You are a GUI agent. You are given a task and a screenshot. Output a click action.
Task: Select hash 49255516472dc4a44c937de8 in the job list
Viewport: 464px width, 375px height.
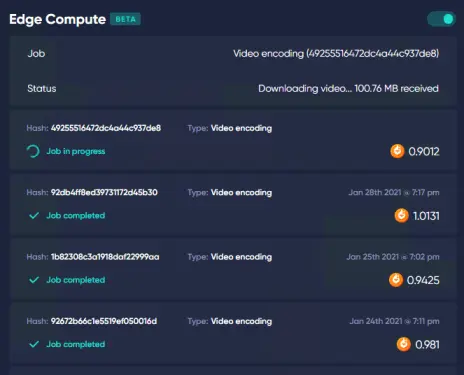tap(106, 128)
